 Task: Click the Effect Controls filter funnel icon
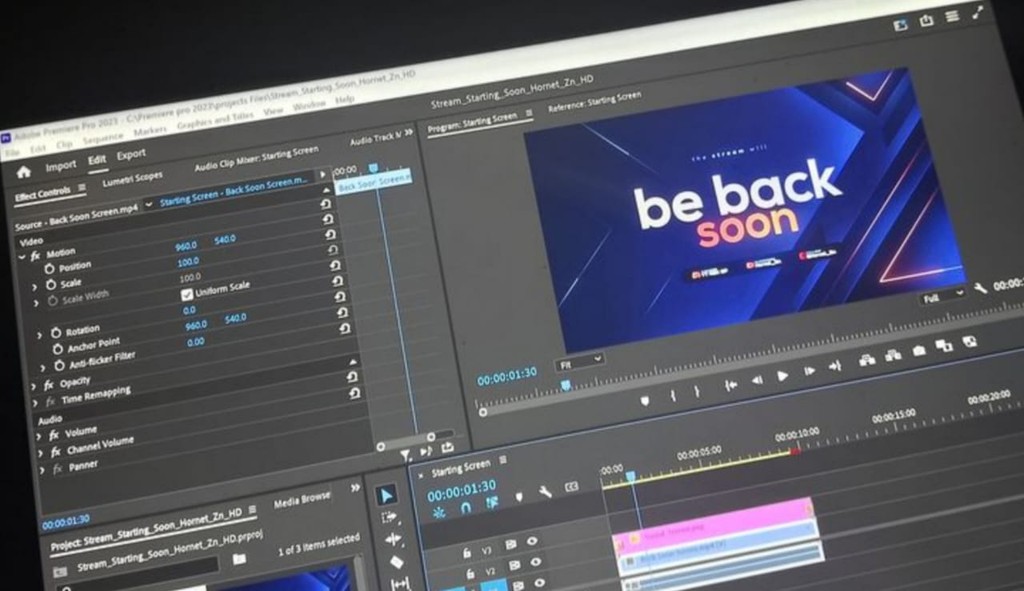pos(406,454)
